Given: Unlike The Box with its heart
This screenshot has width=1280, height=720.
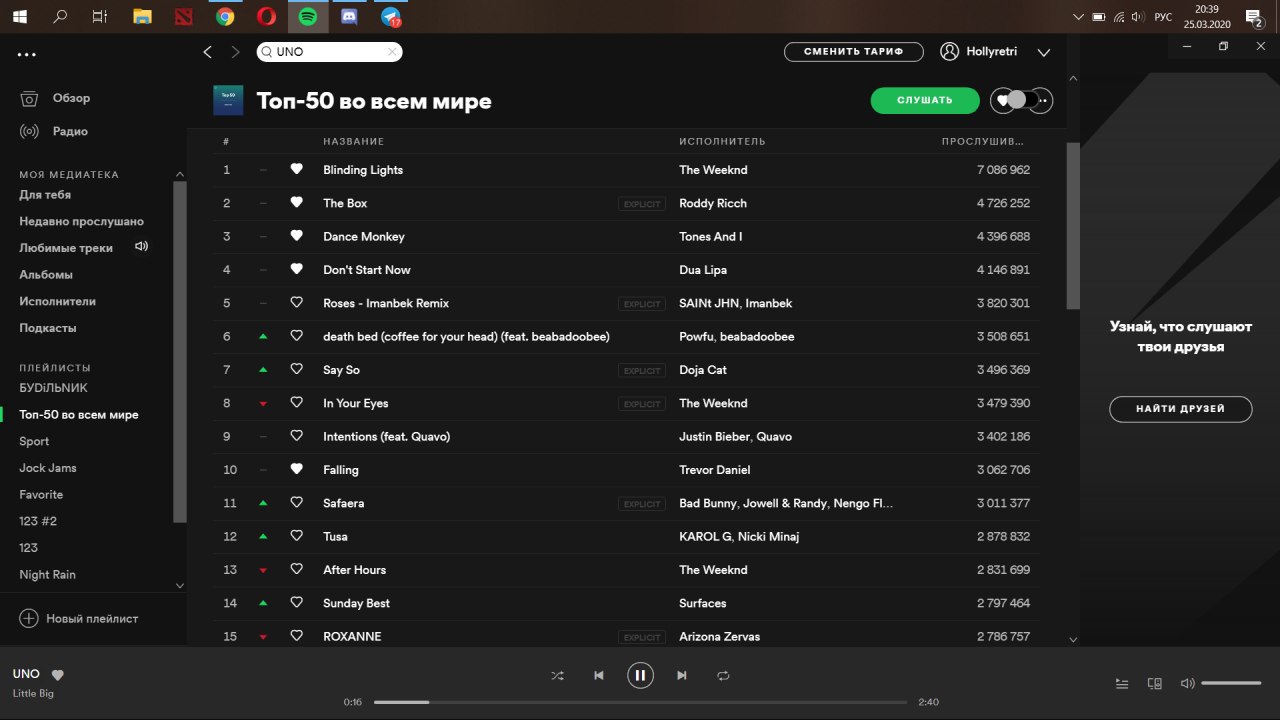Looking at the screenshot, I should click(296, 203).
